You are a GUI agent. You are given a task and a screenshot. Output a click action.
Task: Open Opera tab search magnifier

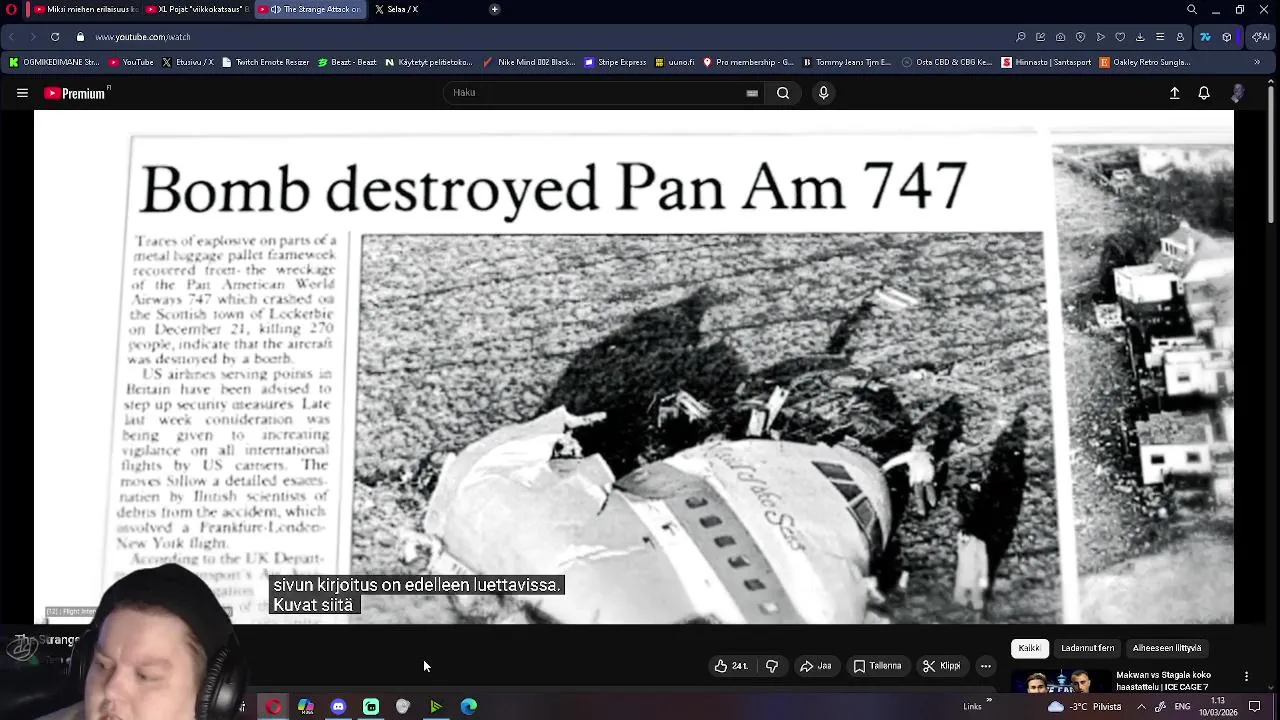tap(1192, 9)
